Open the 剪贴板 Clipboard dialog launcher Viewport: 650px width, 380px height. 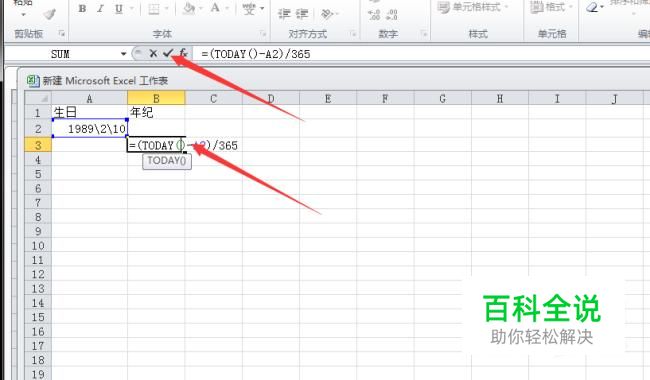[61, 33]
